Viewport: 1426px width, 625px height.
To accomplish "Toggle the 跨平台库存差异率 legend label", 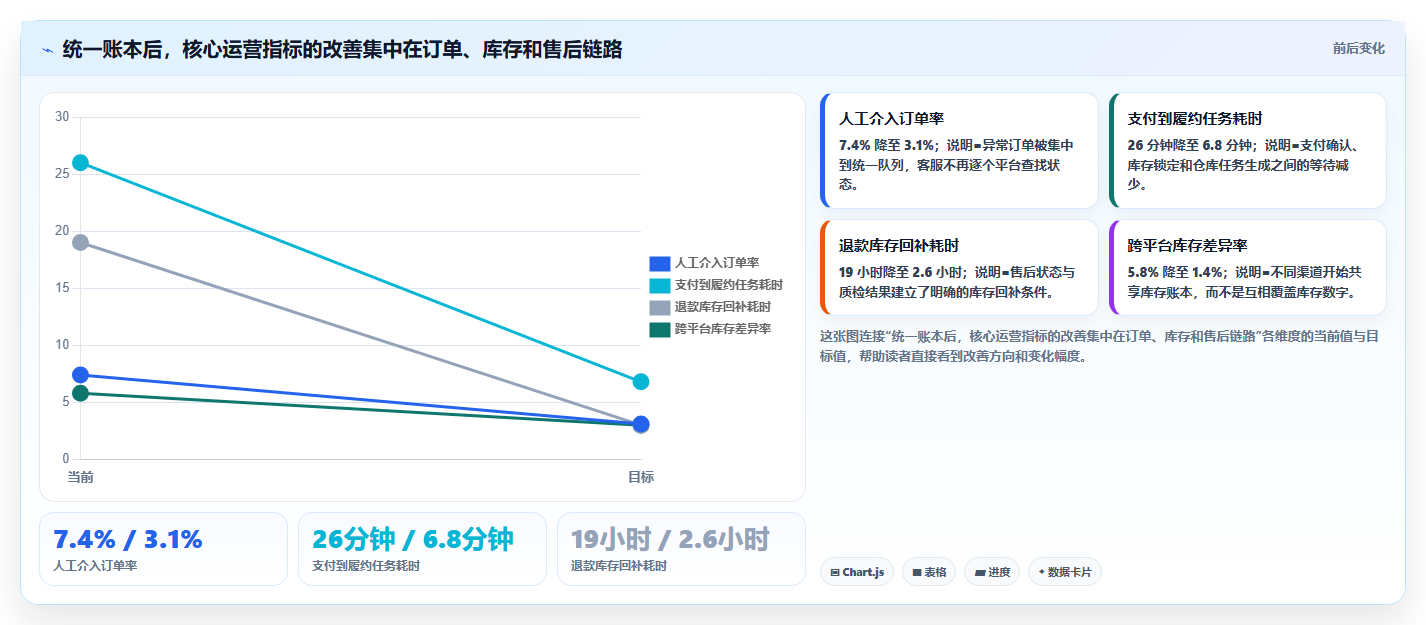I will click(x=722, y=330).
